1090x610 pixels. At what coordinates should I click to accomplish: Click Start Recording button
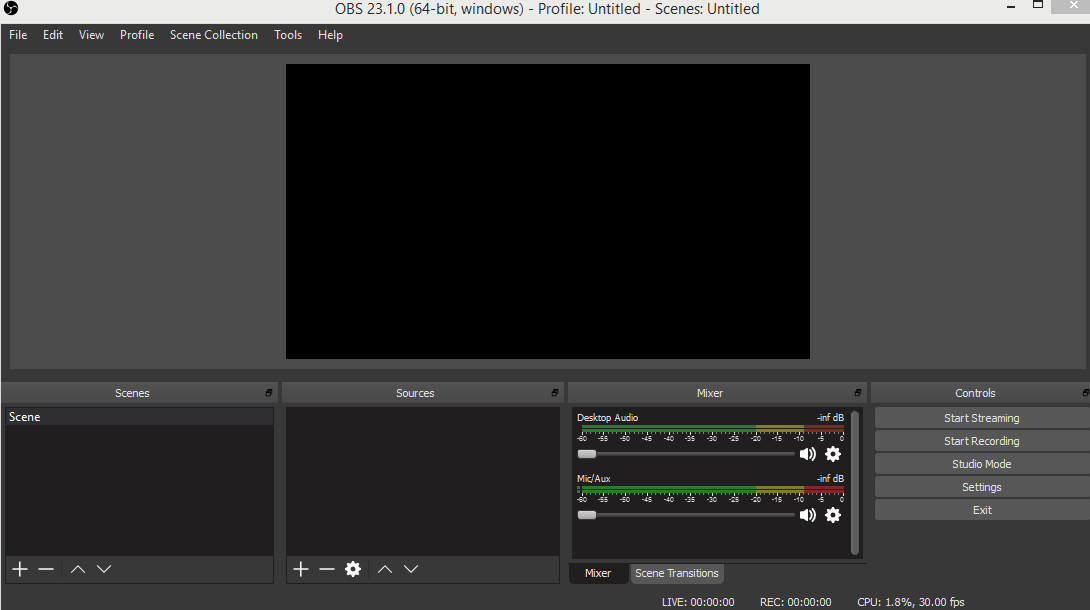(x=982, y=441)
